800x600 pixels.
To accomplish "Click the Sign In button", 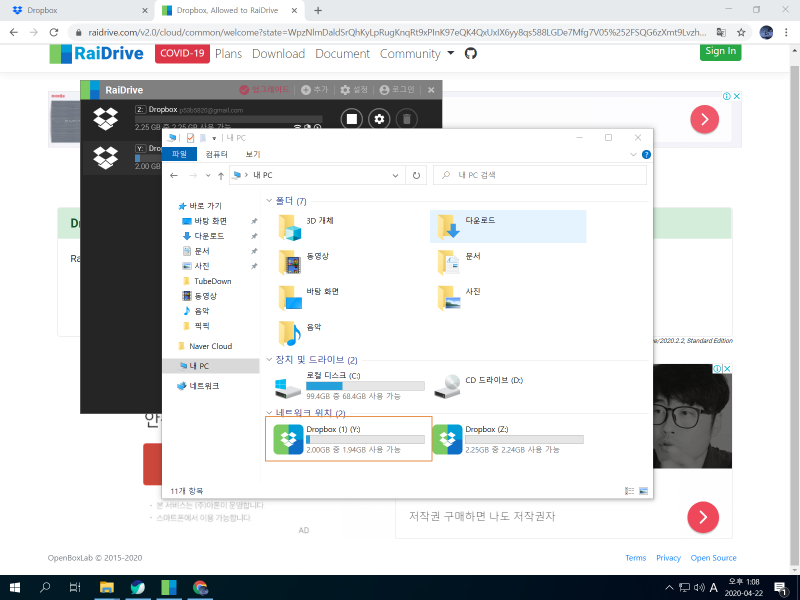I will [720, 50].
